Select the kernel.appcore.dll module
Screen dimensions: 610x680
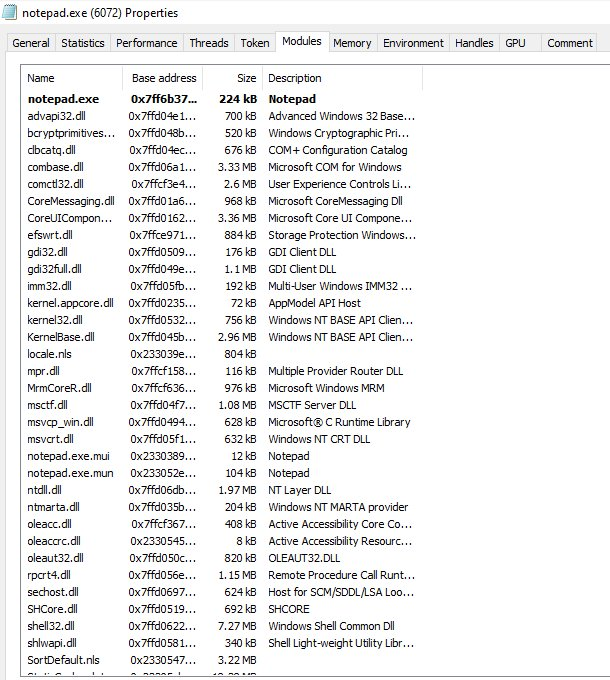(x=222, y=303)
